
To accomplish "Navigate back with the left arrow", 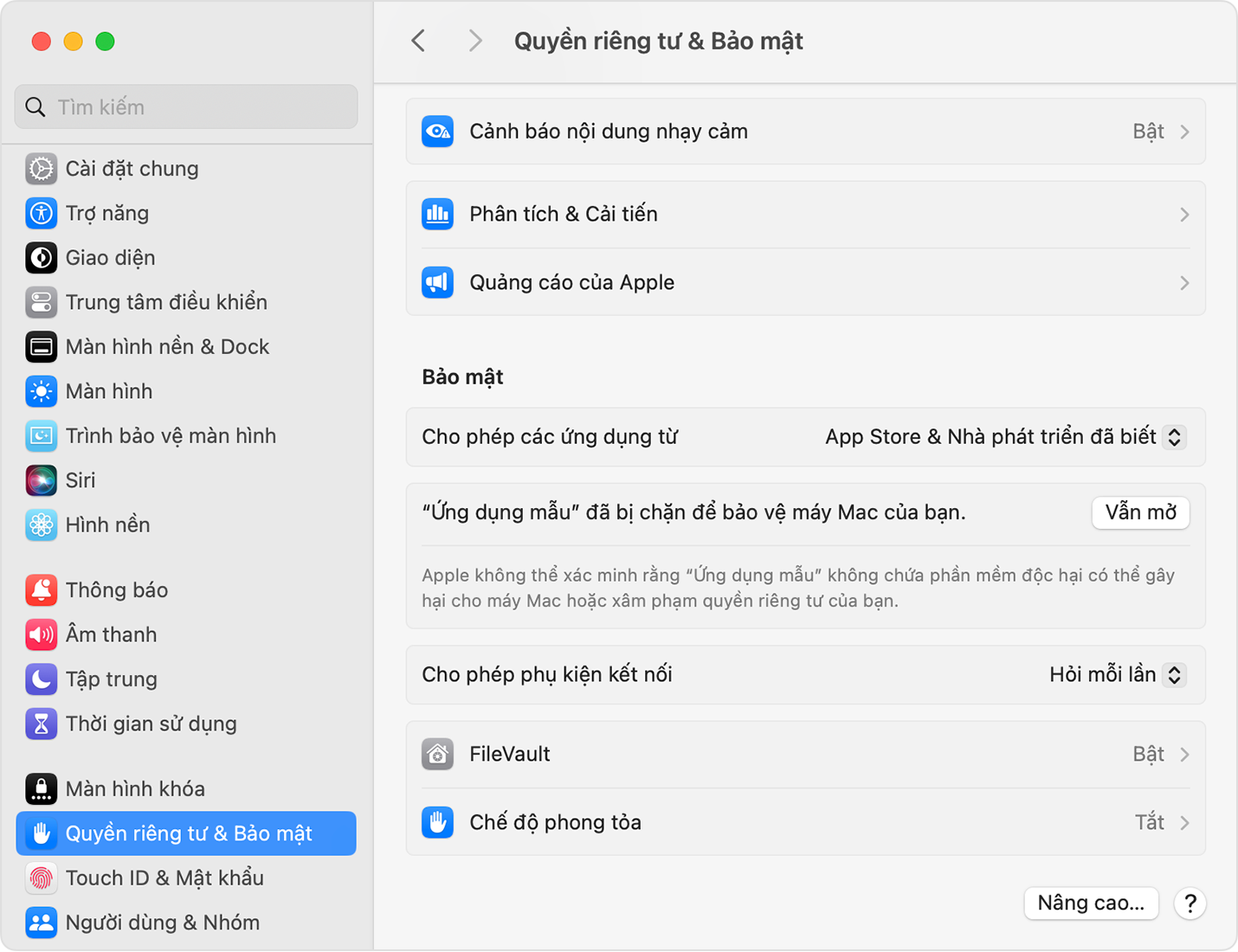I will tap(419, 41).
